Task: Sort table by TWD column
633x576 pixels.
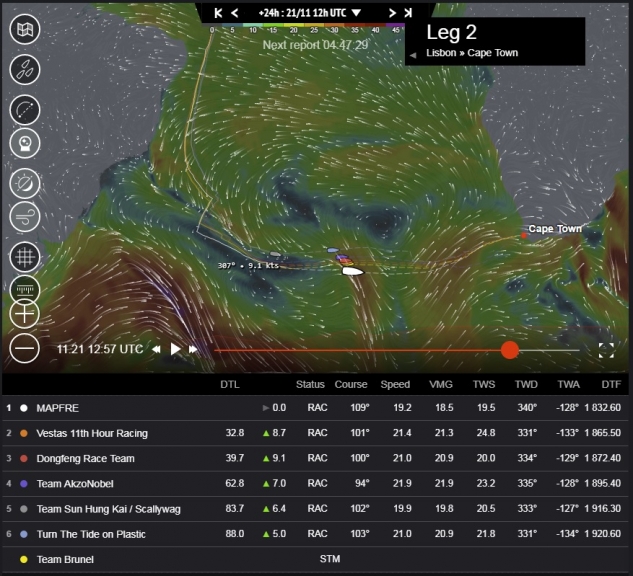Action: coord(526,384)
